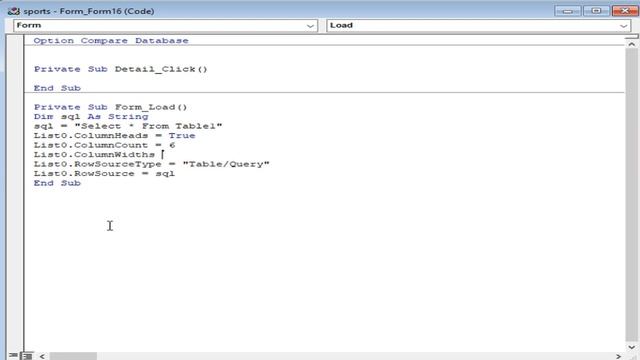Click 'End Sub' after Detail_Click
The height and width of the screenshot is (360, 640).
pyautogui.click(x=57, y=88)
